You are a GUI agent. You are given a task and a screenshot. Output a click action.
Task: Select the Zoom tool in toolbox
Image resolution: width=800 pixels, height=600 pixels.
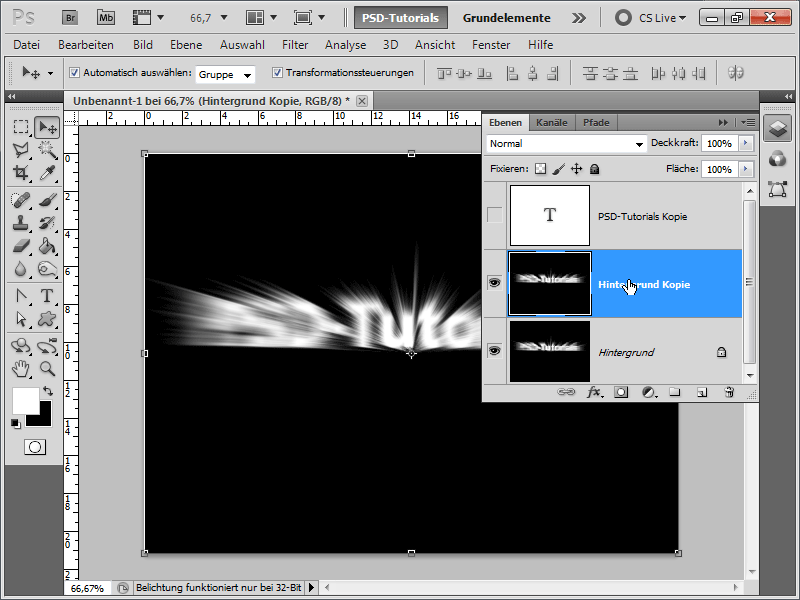46,369
